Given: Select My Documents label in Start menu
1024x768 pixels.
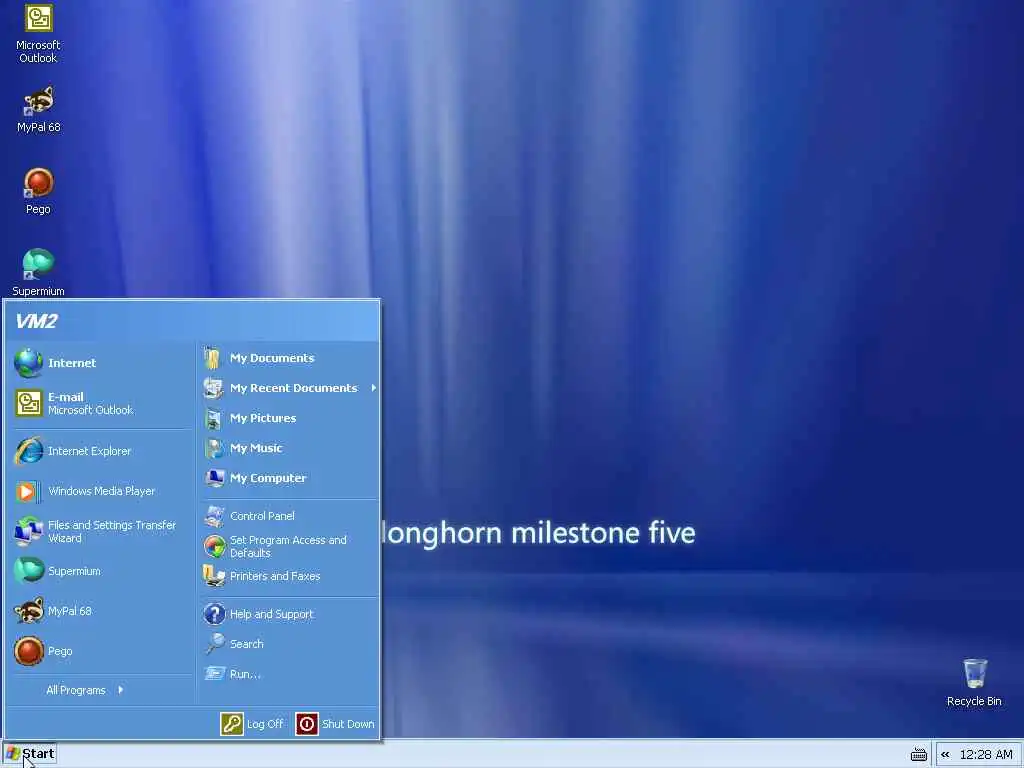Looking at the screenshot, I should [272, 359].
